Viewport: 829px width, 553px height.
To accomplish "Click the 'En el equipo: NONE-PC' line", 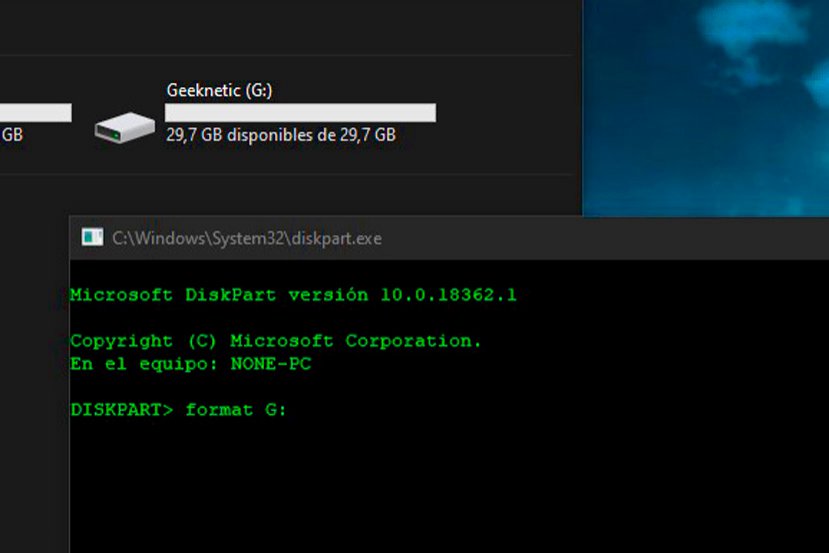I will [190, 364].
